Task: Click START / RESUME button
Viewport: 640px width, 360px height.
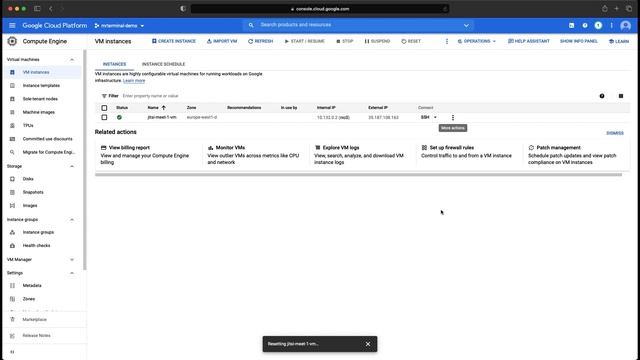Action: pyautogui.click(x=304, y=41)
